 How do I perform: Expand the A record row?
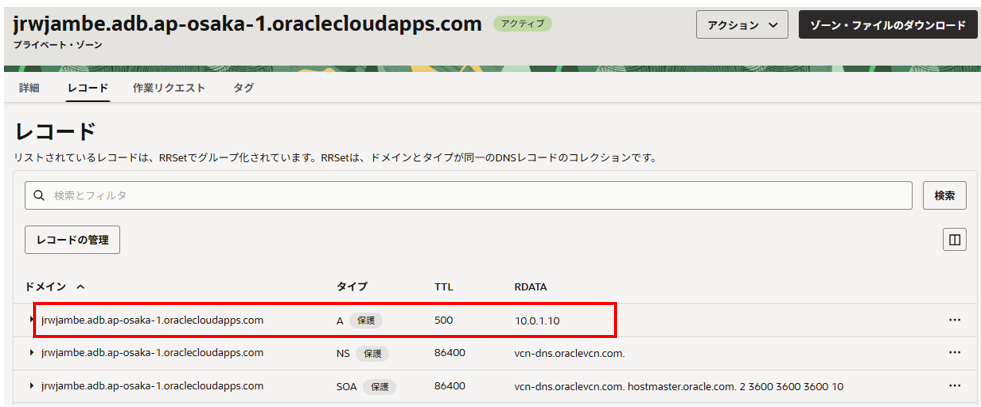32,320
